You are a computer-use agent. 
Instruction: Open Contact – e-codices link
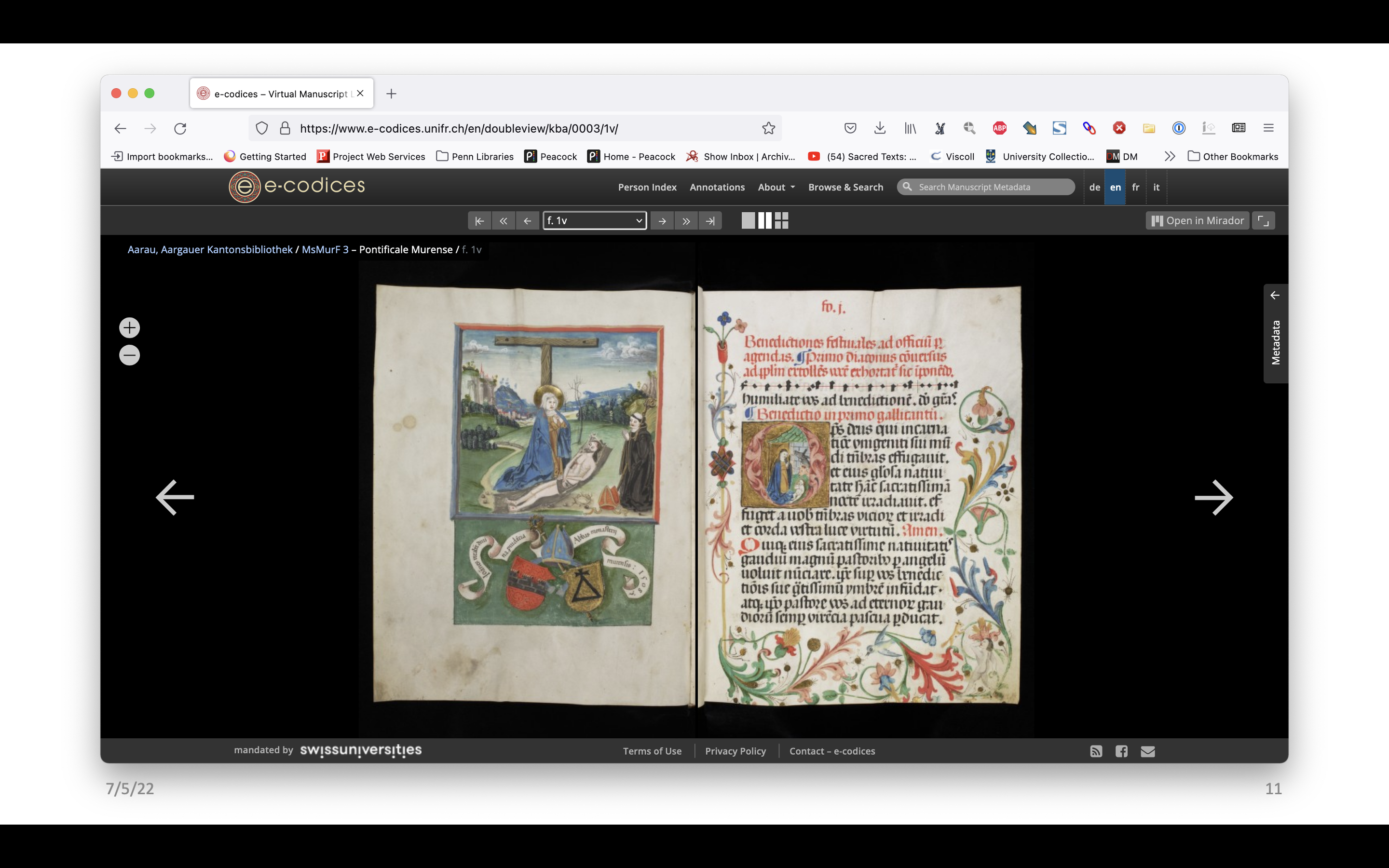[831, 751]
